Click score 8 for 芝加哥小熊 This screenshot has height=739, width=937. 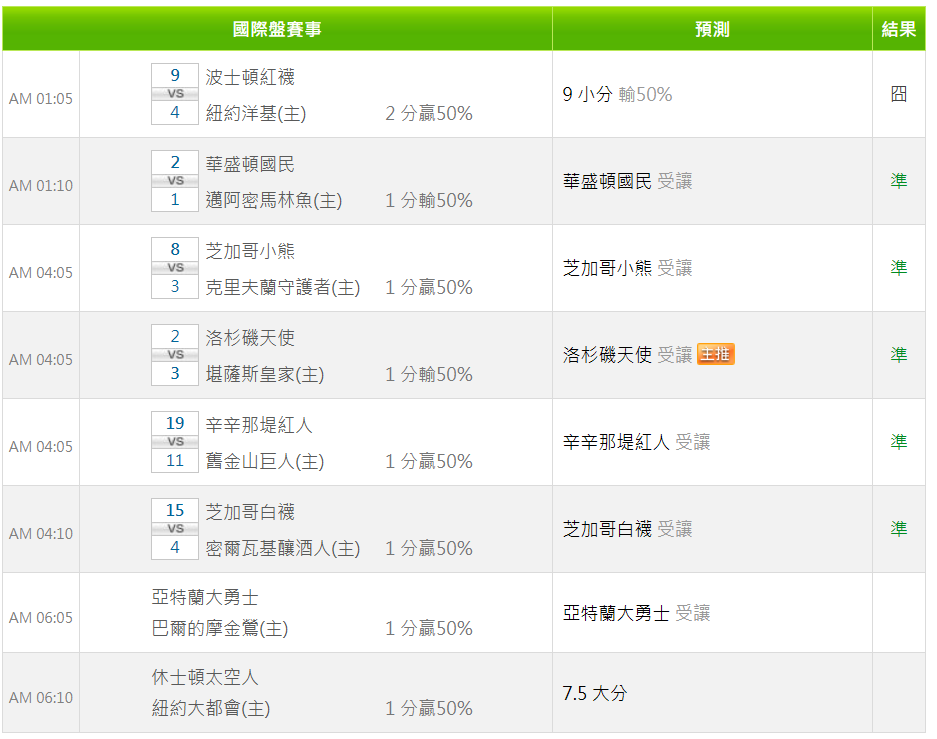[x=174, y=249]
